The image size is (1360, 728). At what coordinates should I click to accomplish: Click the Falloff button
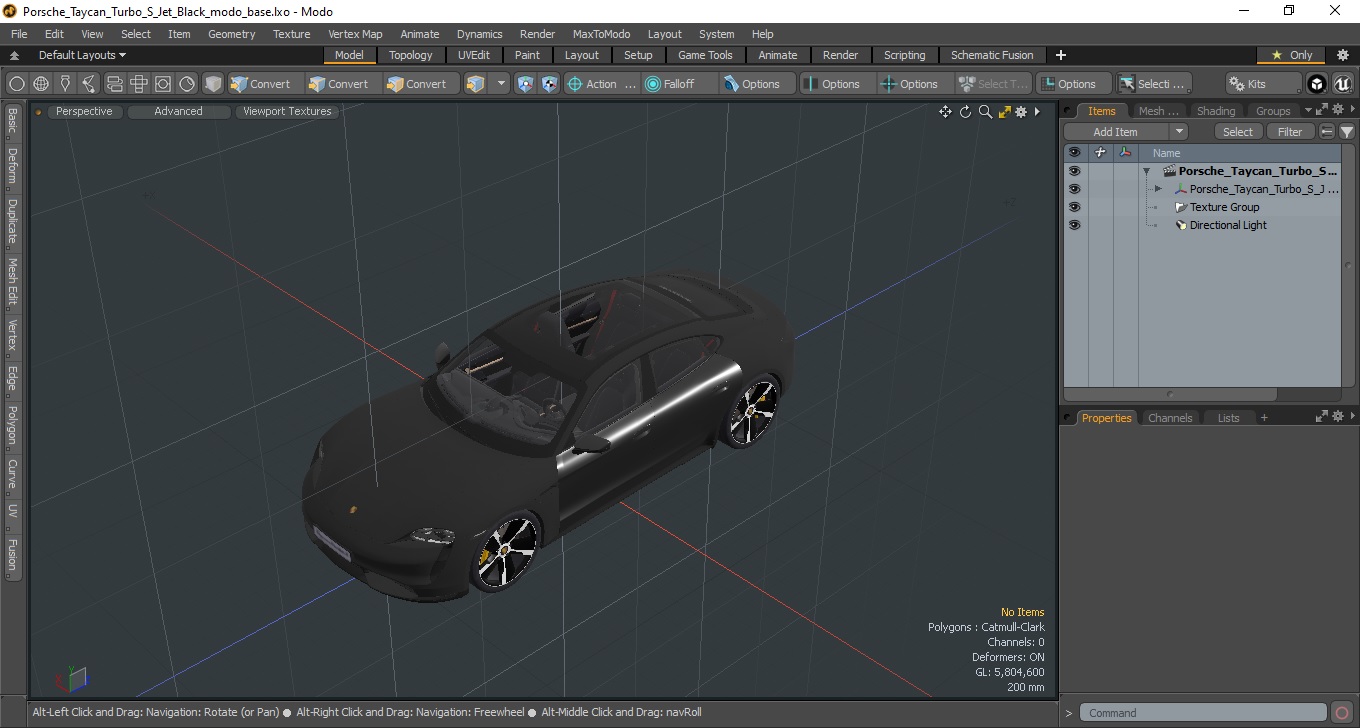click(680, 84)
